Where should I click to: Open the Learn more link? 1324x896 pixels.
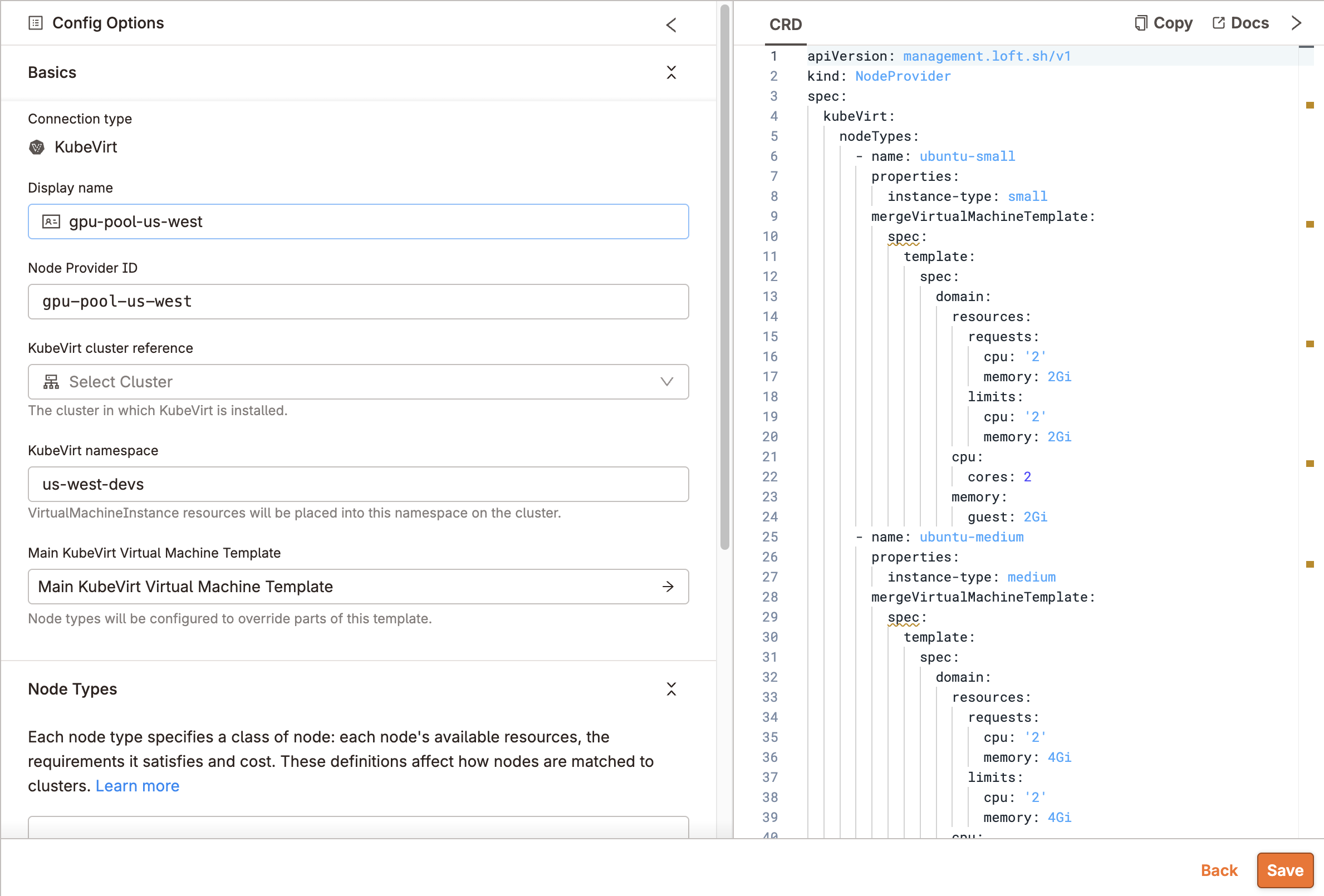[138, 786]
